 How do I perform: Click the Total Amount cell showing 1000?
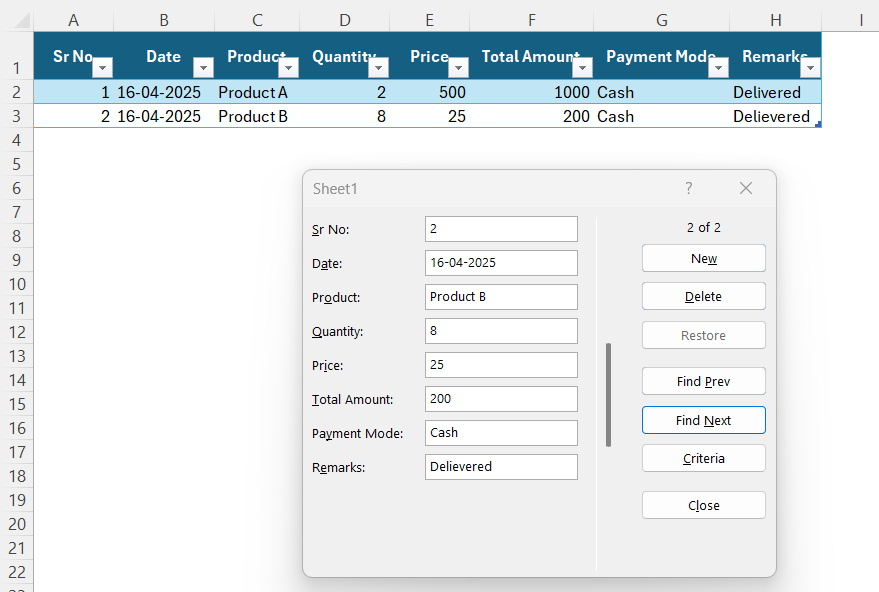point(531,92)
